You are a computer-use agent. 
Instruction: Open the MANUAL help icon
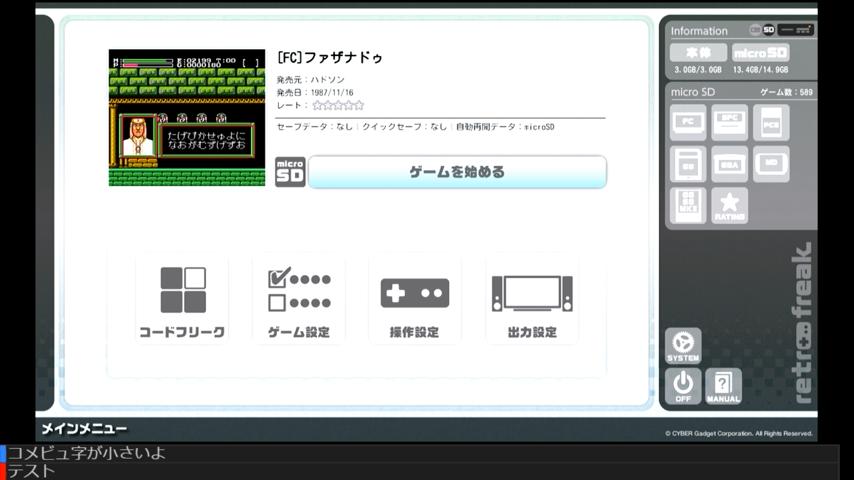coord(723,386)
